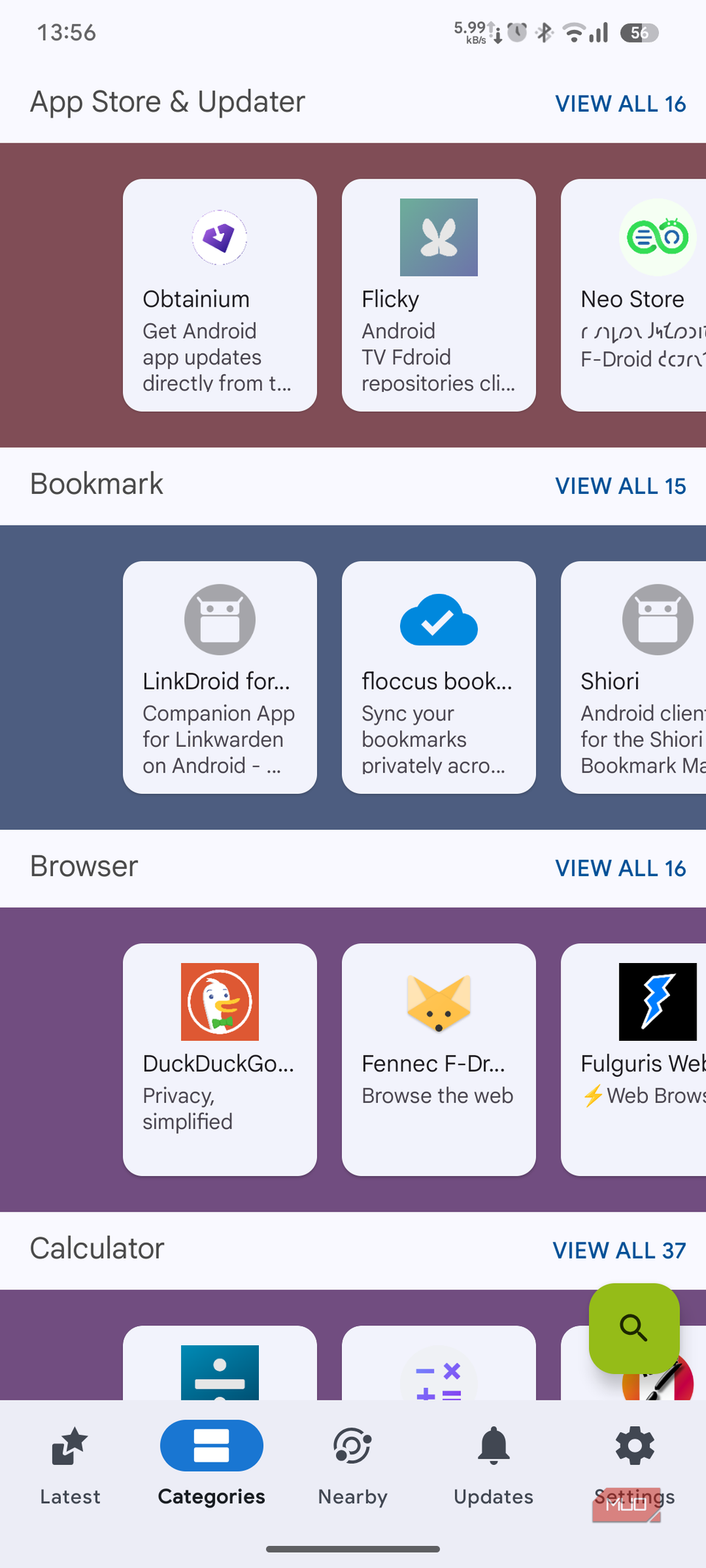Open the Settings tab
This screenshot has width=706, height=1568.
pos(634,1464)
